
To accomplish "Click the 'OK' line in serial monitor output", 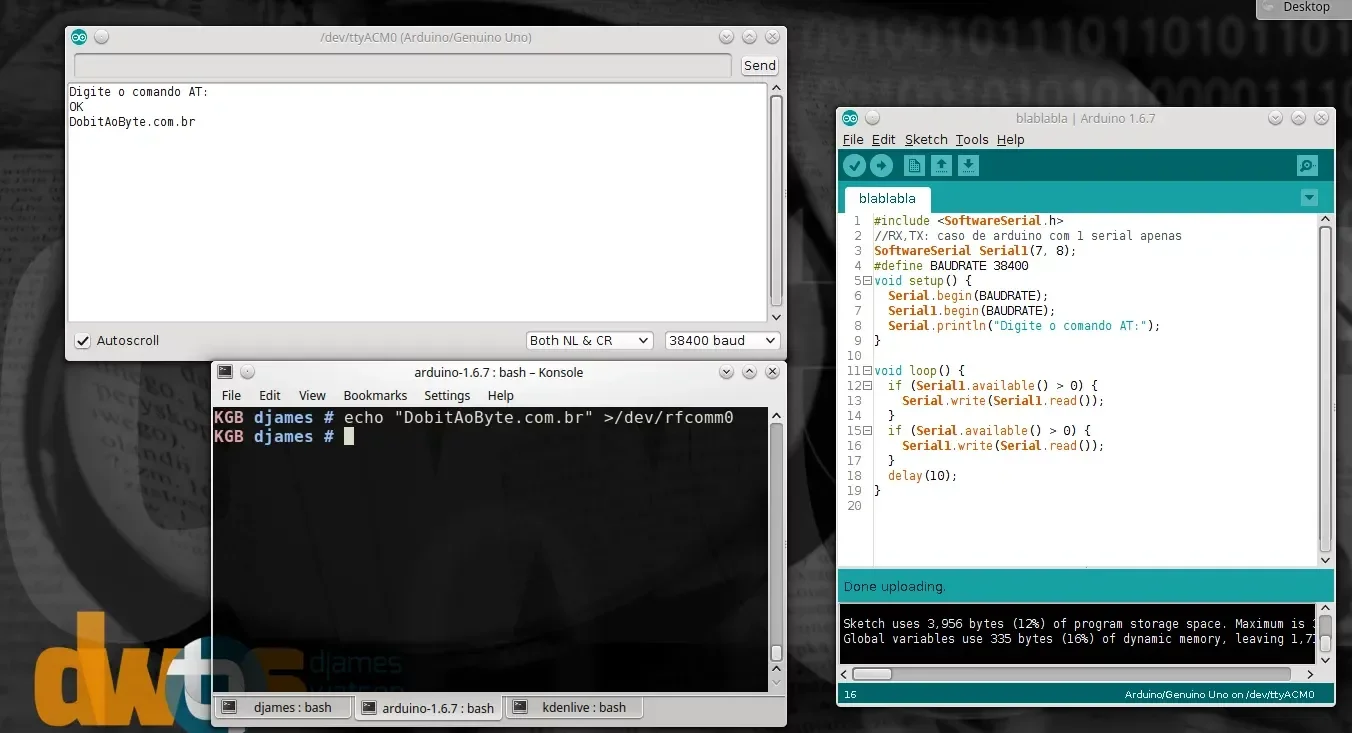I will [76, 107].
